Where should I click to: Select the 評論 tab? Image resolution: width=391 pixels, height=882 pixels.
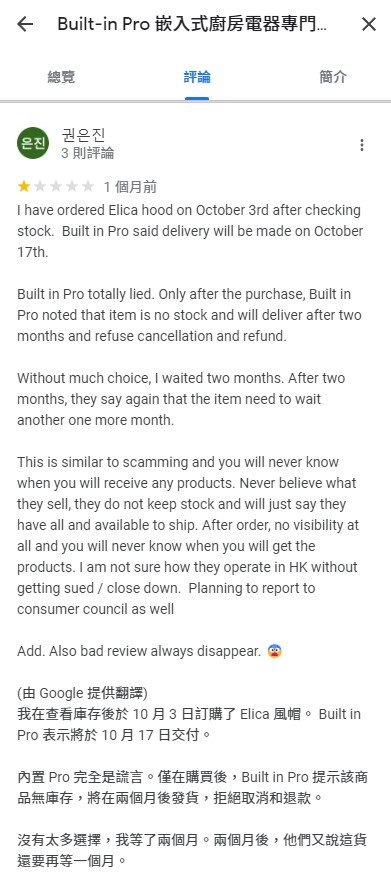(197, 77)
